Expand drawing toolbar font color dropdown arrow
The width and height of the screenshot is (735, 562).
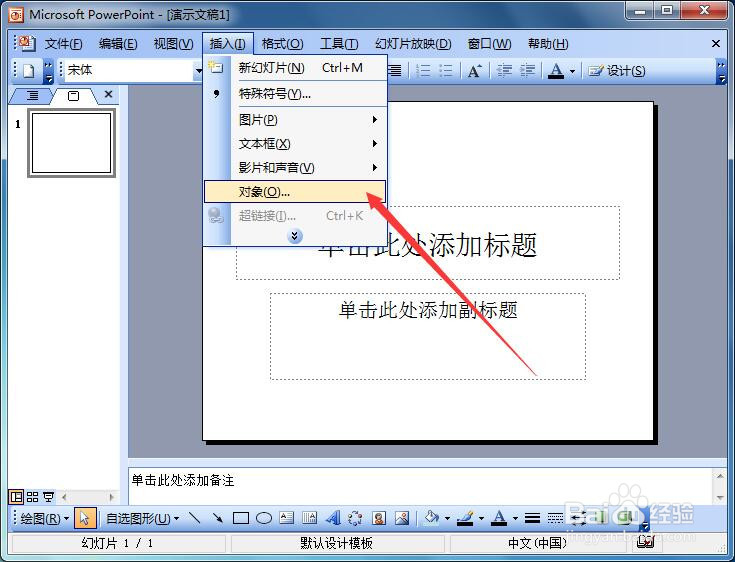[515, 518]
